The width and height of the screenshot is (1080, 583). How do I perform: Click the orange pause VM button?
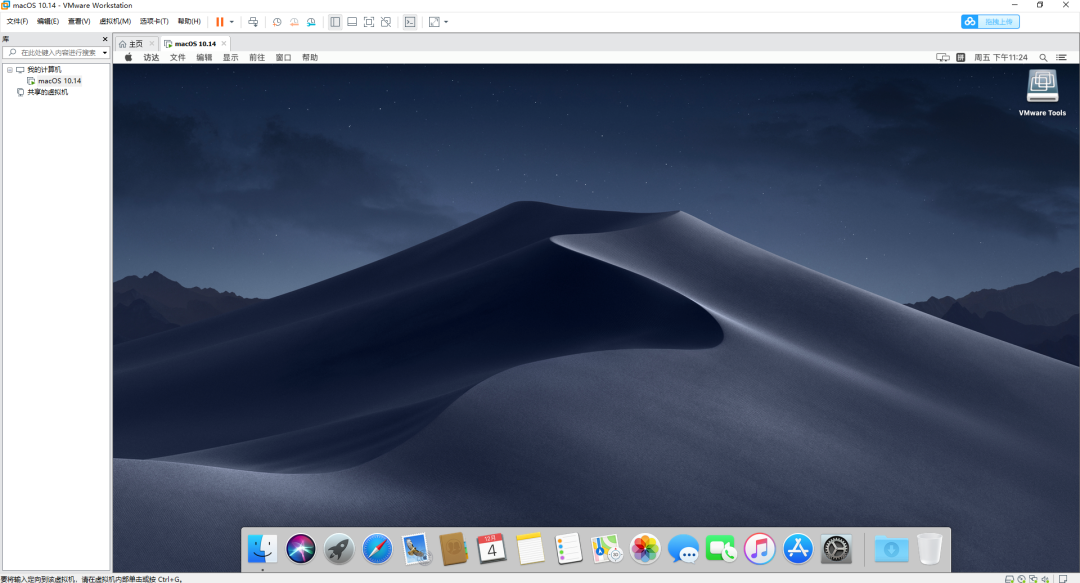(220, 22)
